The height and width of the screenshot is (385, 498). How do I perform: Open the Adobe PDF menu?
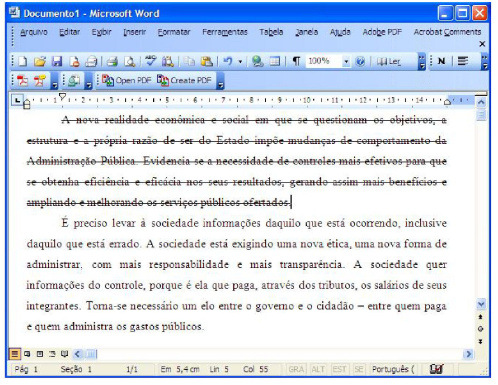coord(382,32)
